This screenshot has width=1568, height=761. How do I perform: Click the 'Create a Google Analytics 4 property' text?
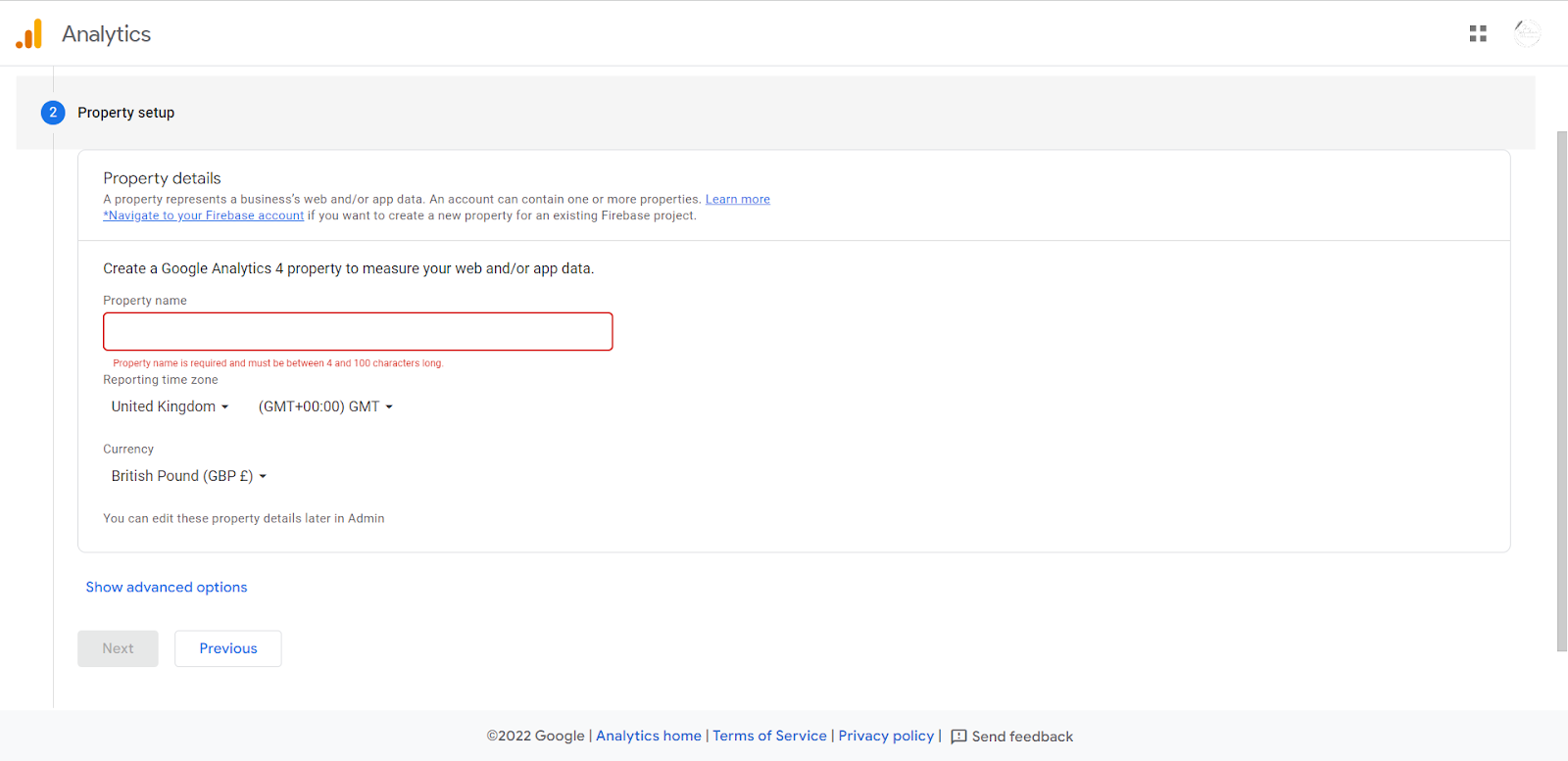tap(349, 268)
